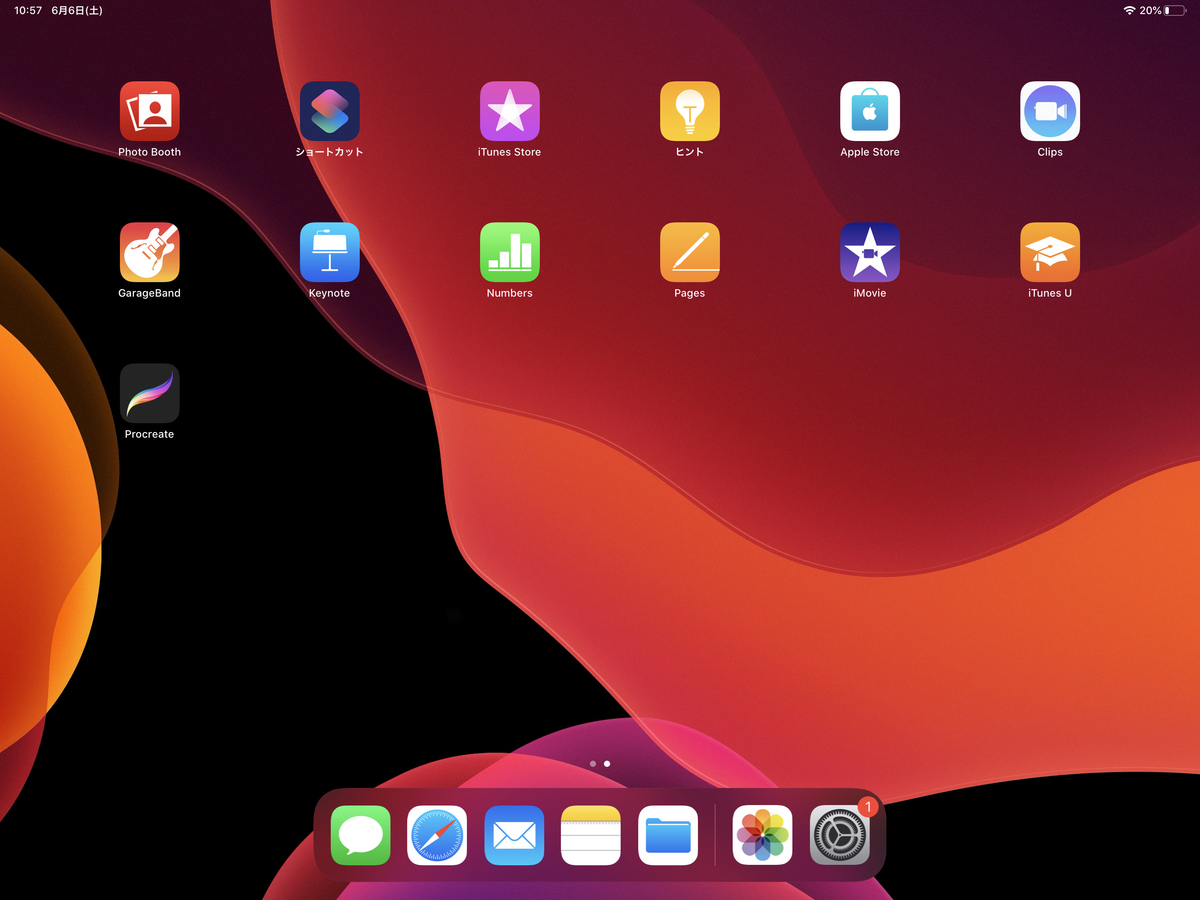Open Mail in the dock
Image resolution: width=1200 pixels, height=900 pixels.
[x=514, y=835]
